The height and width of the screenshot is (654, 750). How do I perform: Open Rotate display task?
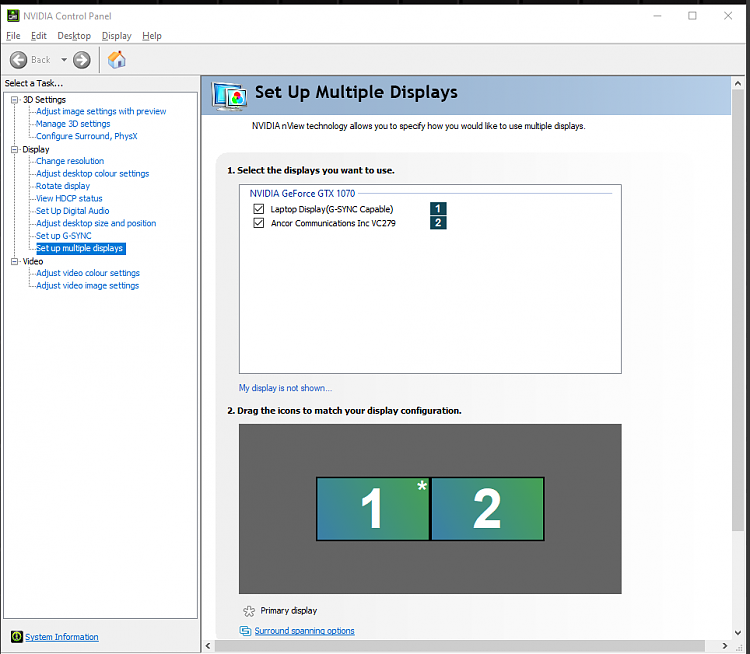(x=63, y=186)
